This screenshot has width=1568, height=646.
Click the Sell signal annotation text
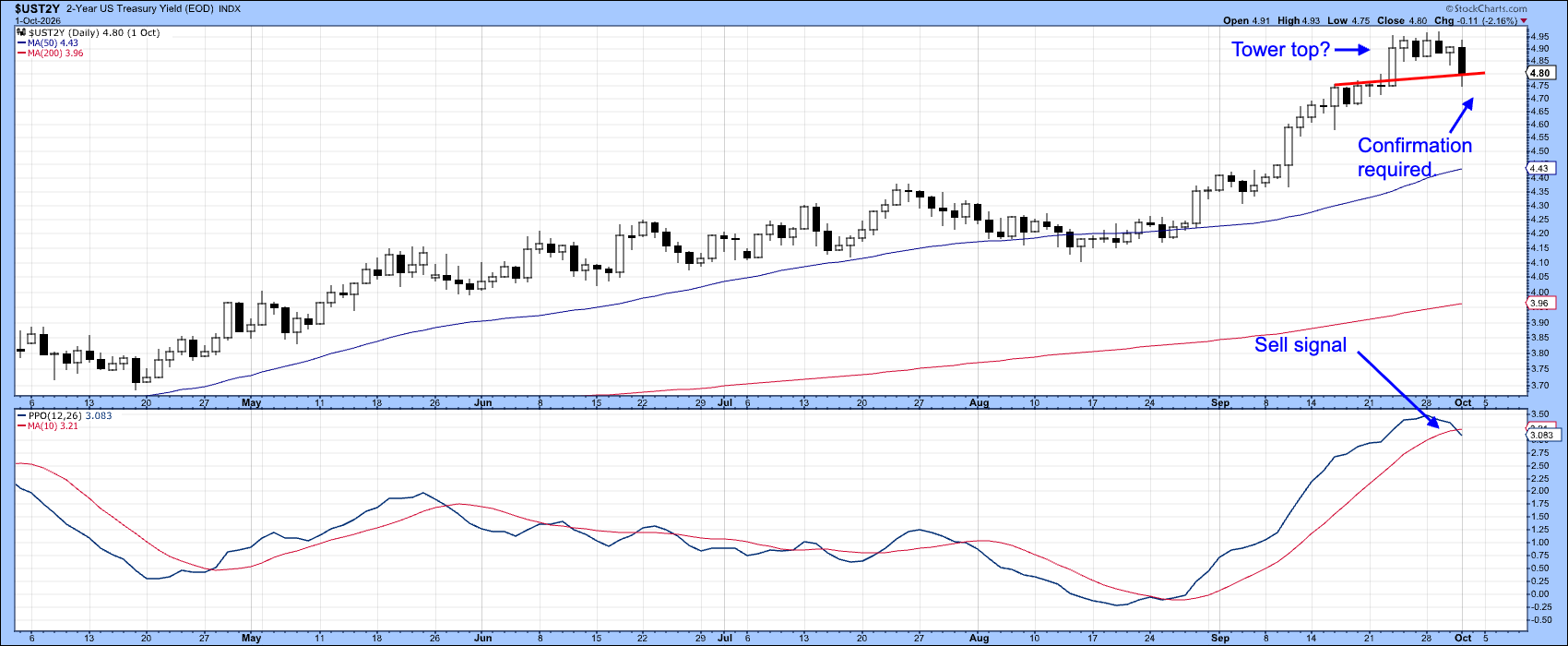(1301, 345)
